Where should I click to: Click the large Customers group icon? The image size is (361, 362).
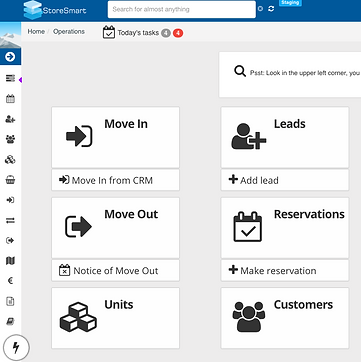point(249,317)
